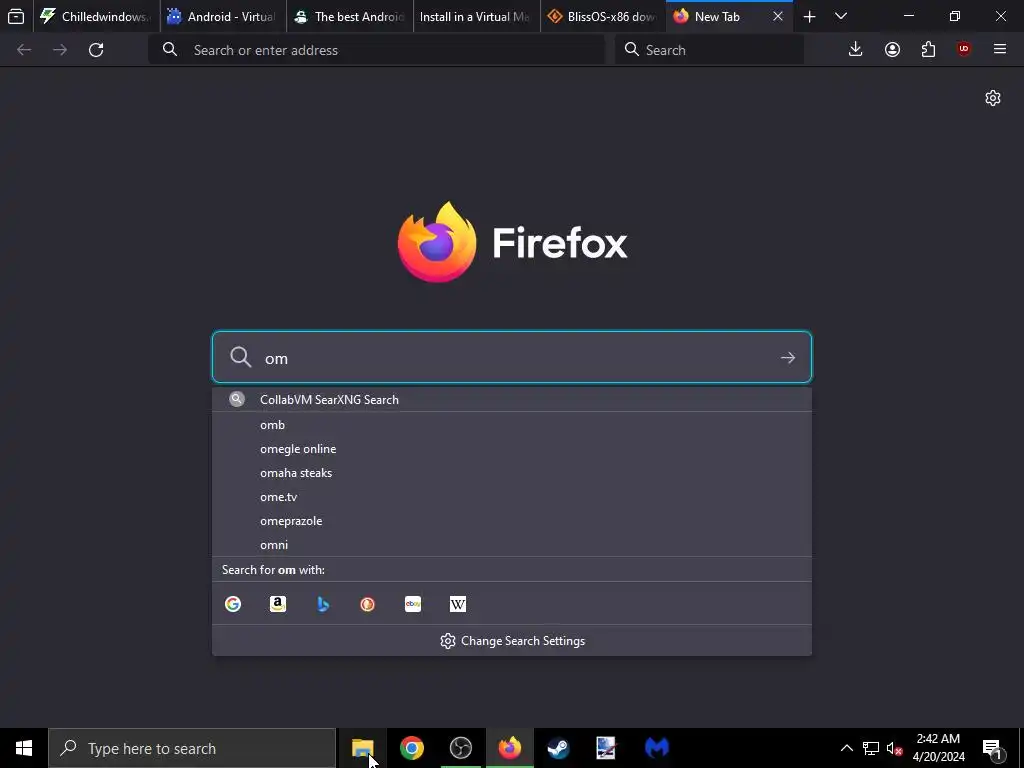Choose the omeprazole suggestion
Viewport: 1024px width, 768px height.
(511, 521)
